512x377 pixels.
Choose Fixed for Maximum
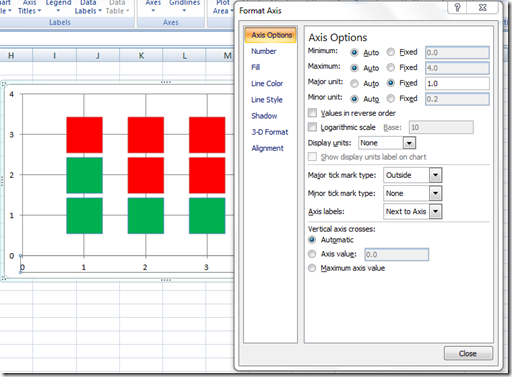(391, 68)
